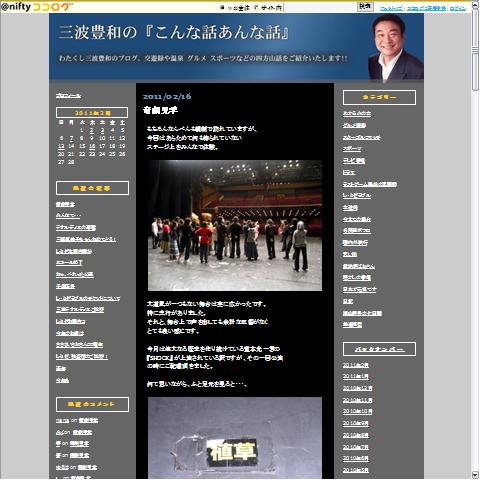
Task: Click the post title below the 2011/02/16 date
Action: click(x=160, y=110)
